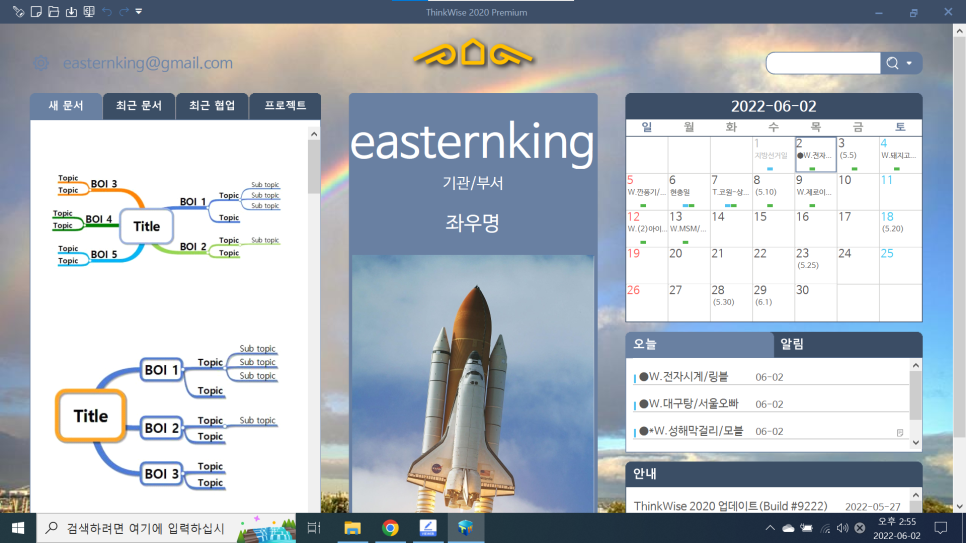Click the volume speaker tray icon
Screen dimensions: 966x543
point(842,528)
